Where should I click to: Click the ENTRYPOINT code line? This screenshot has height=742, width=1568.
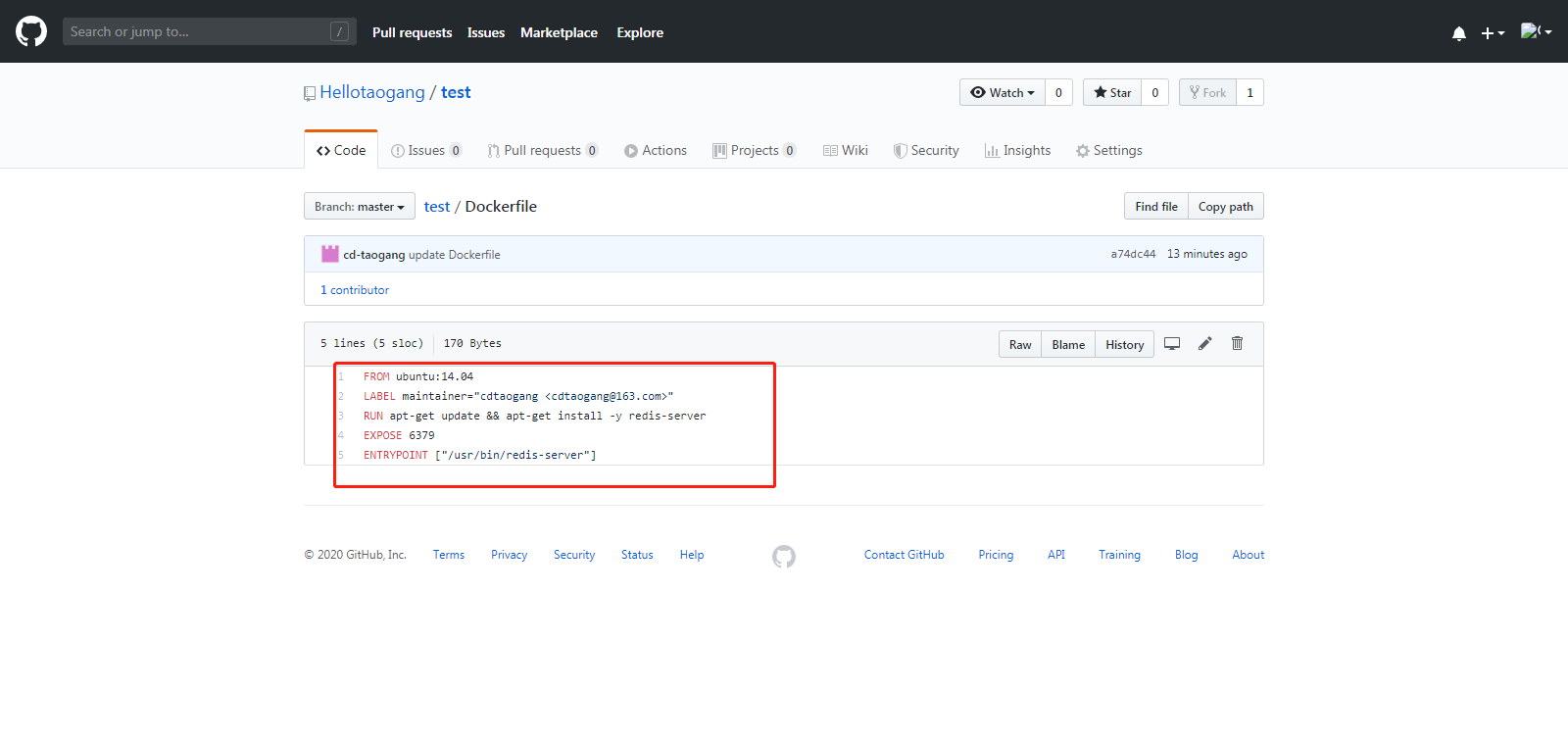[480, 455]
